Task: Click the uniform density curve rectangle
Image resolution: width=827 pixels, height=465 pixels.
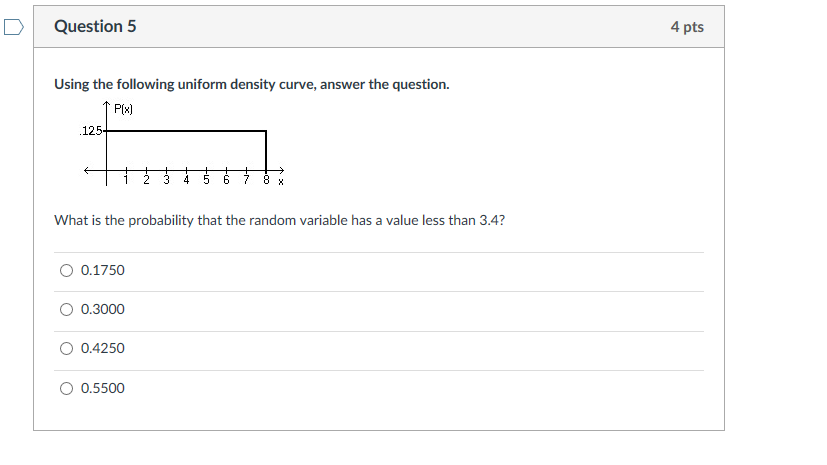Action: pos(187,150)
